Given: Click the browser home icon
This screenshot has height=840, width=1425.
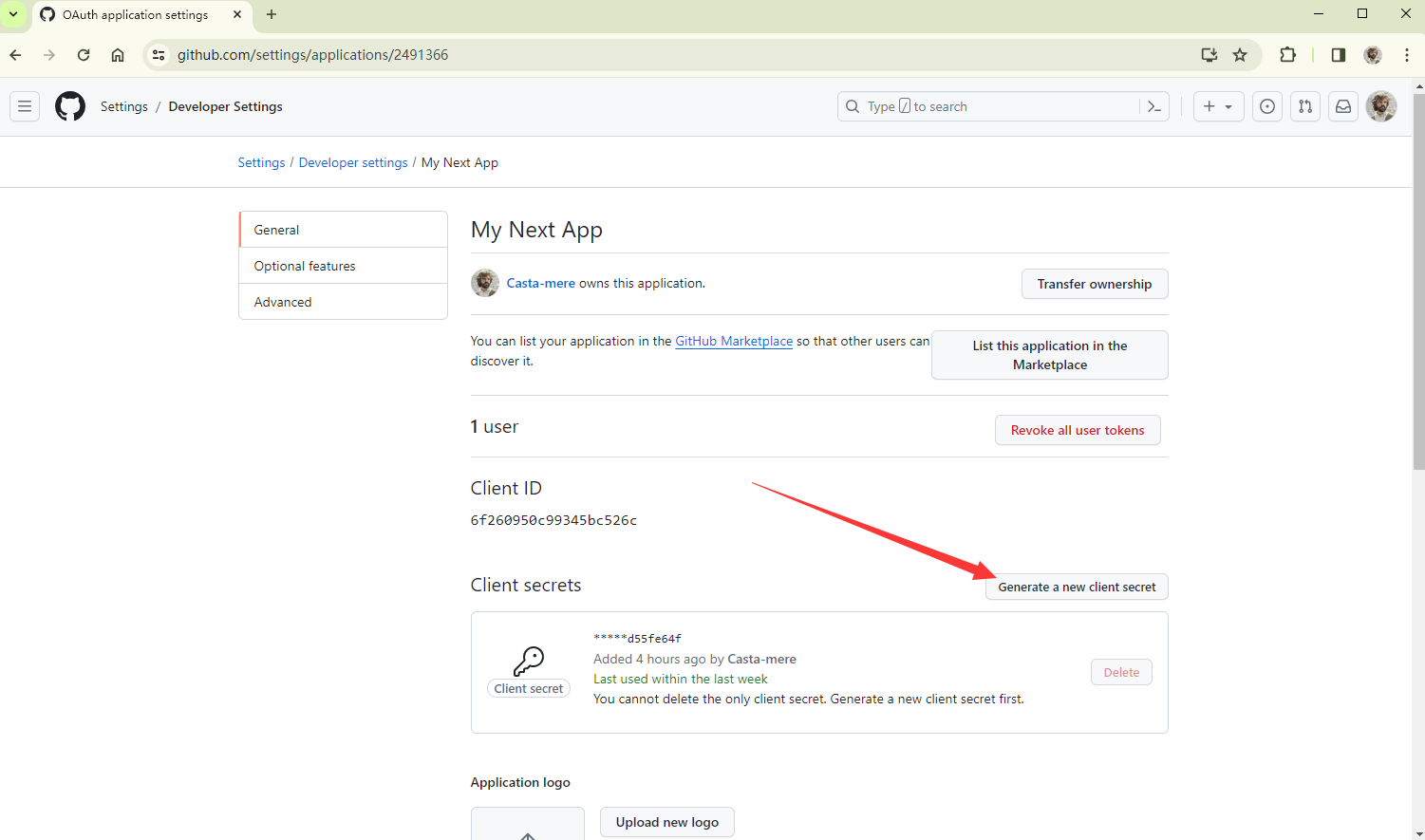Looking at the screenshot, I should click(118, 55).
